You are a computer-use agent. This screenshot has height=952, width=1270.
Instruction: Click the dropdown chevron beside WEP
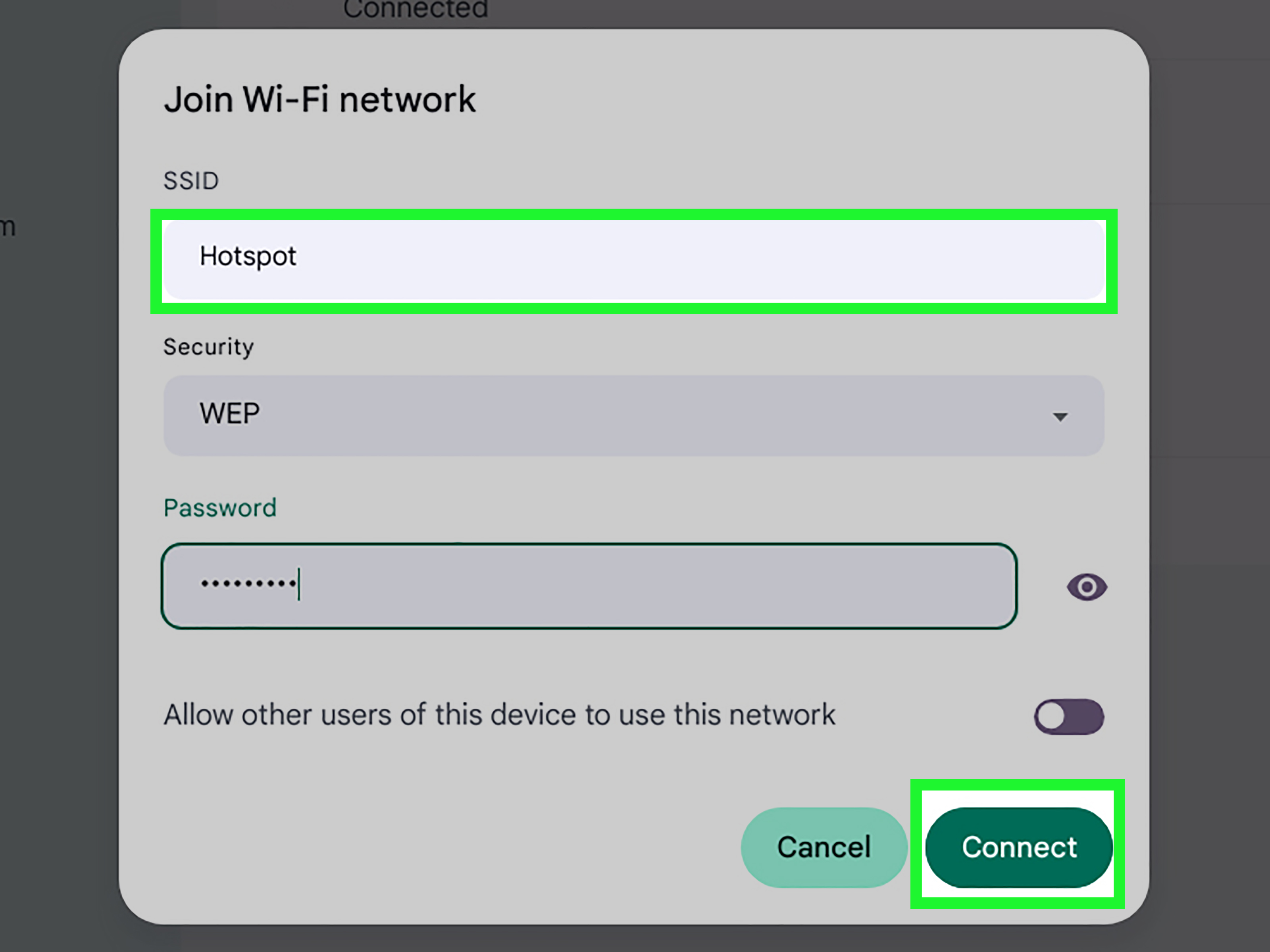[1060, 415]
